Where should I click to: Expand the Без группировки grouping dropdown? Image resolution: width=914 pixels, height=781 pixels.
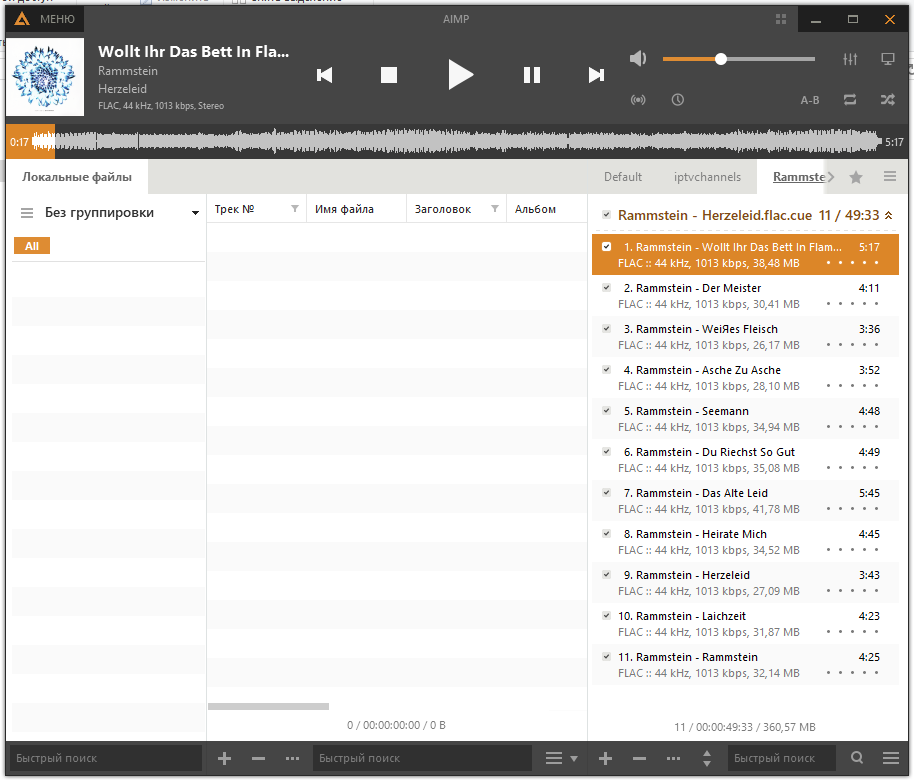point(195,213)
